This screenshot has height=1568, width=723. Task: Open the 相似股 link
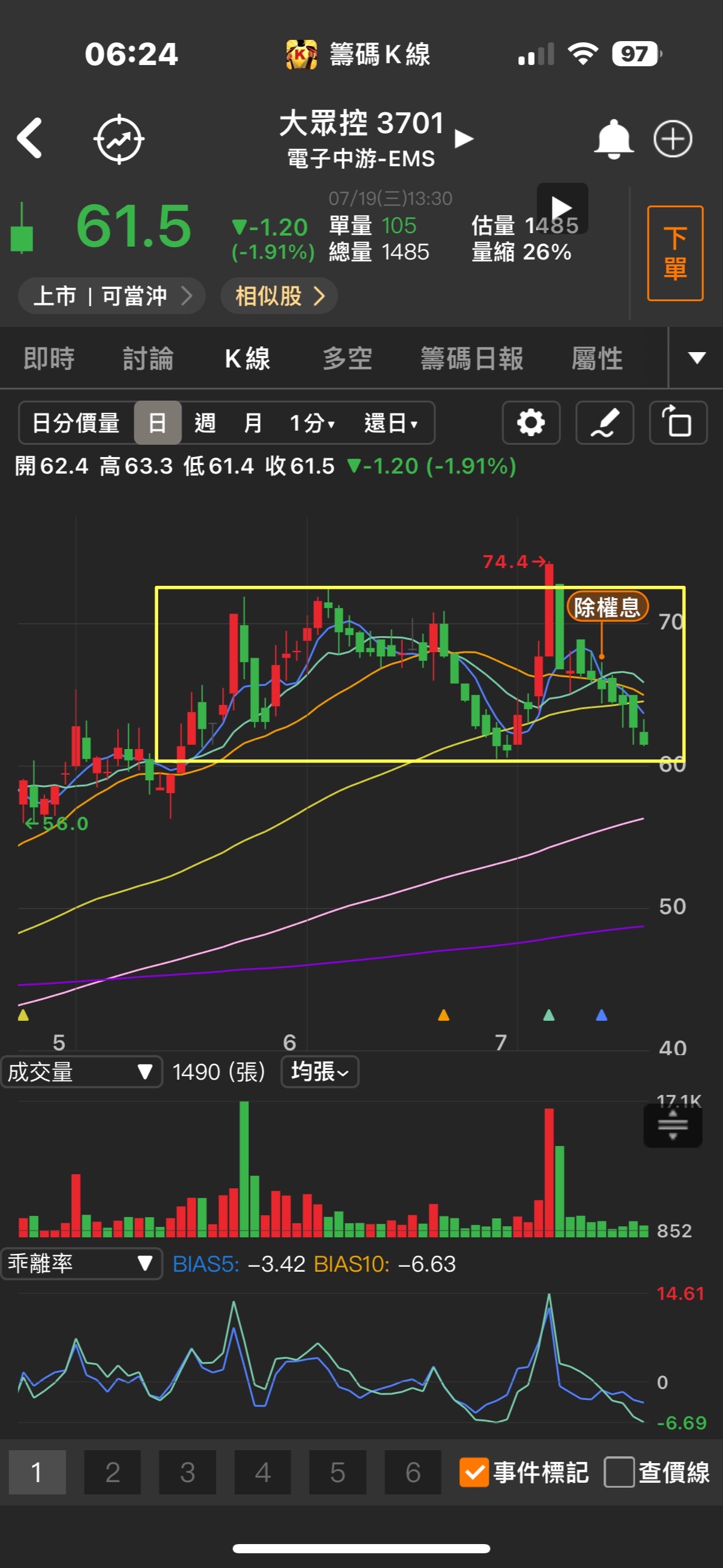tap(279, 296)
